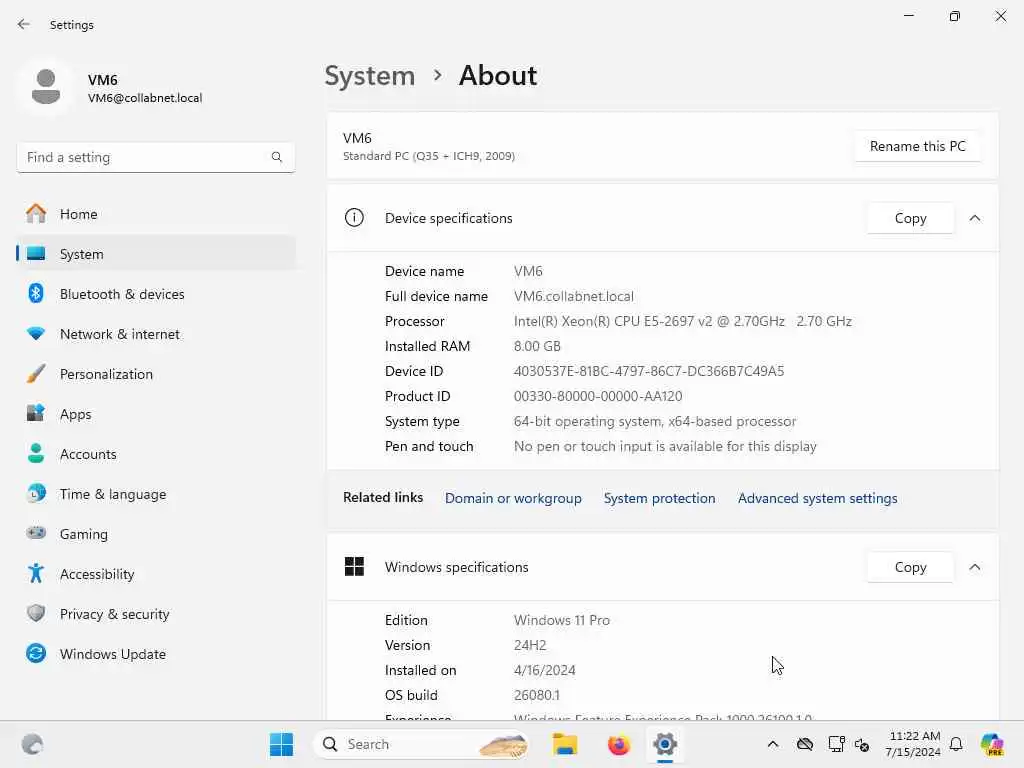This screenshot has width=1024, height=768.
Task: Click the VM6 user avatar icon
Action: (46, 87)
